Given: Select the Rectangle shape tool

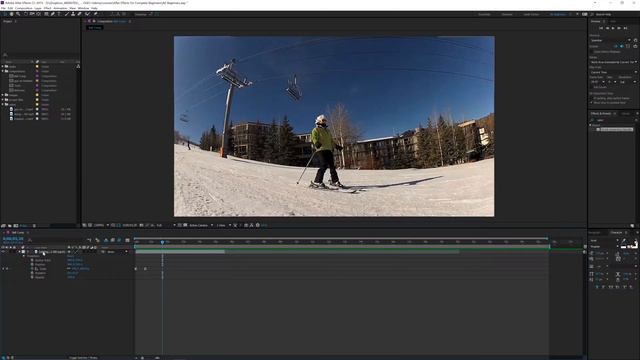Looking at the screenshot, I should 46,14.
